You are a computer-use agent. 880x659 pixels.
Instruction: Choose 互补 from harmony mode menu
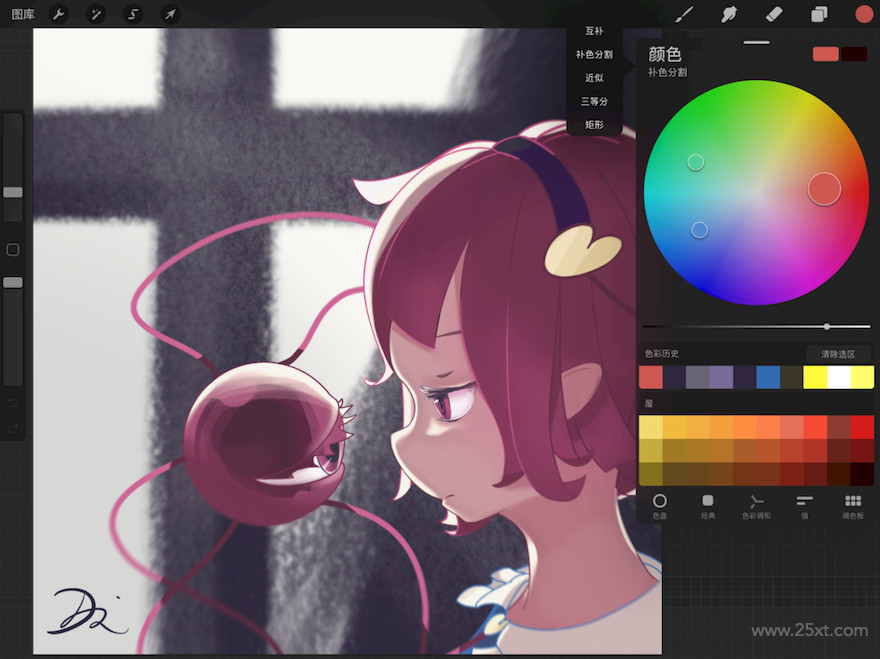(594, 31)
